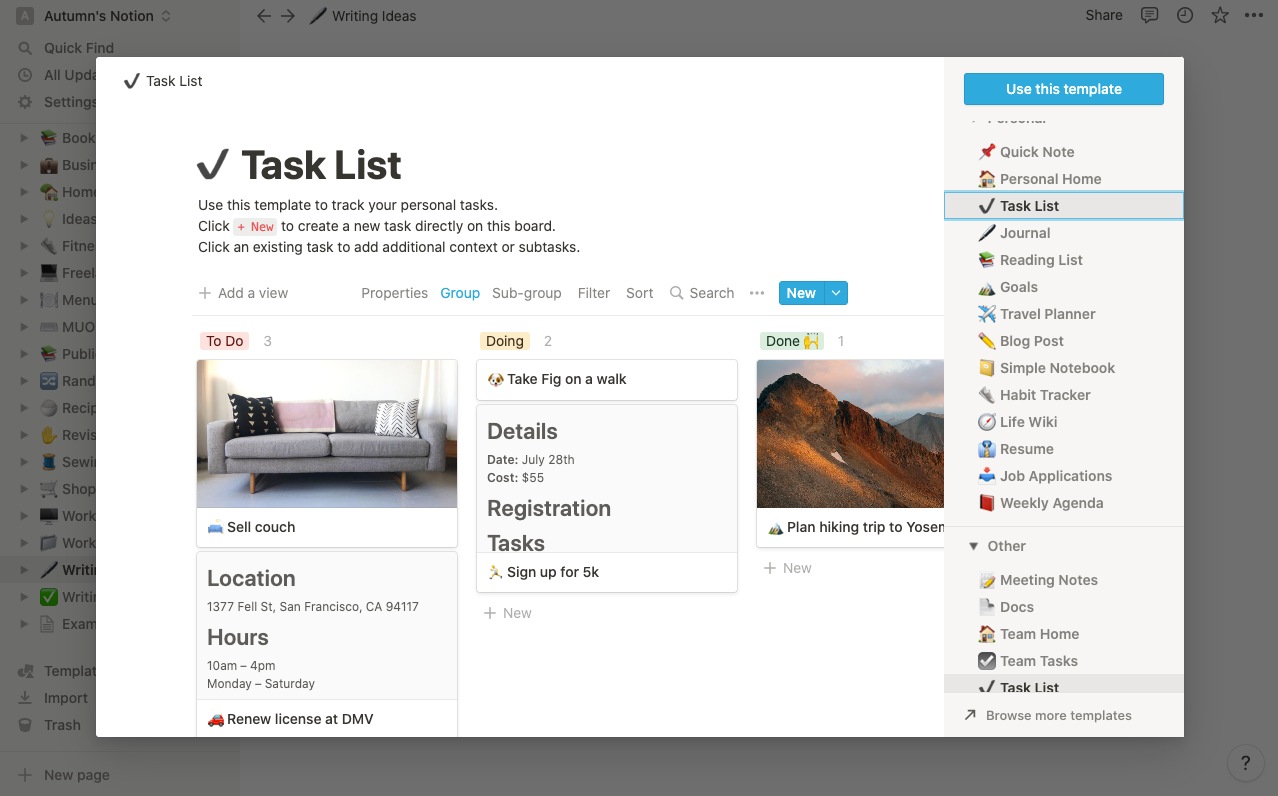
Task: Expand the MUO page in the sidebar
Action: click(24, 327)
